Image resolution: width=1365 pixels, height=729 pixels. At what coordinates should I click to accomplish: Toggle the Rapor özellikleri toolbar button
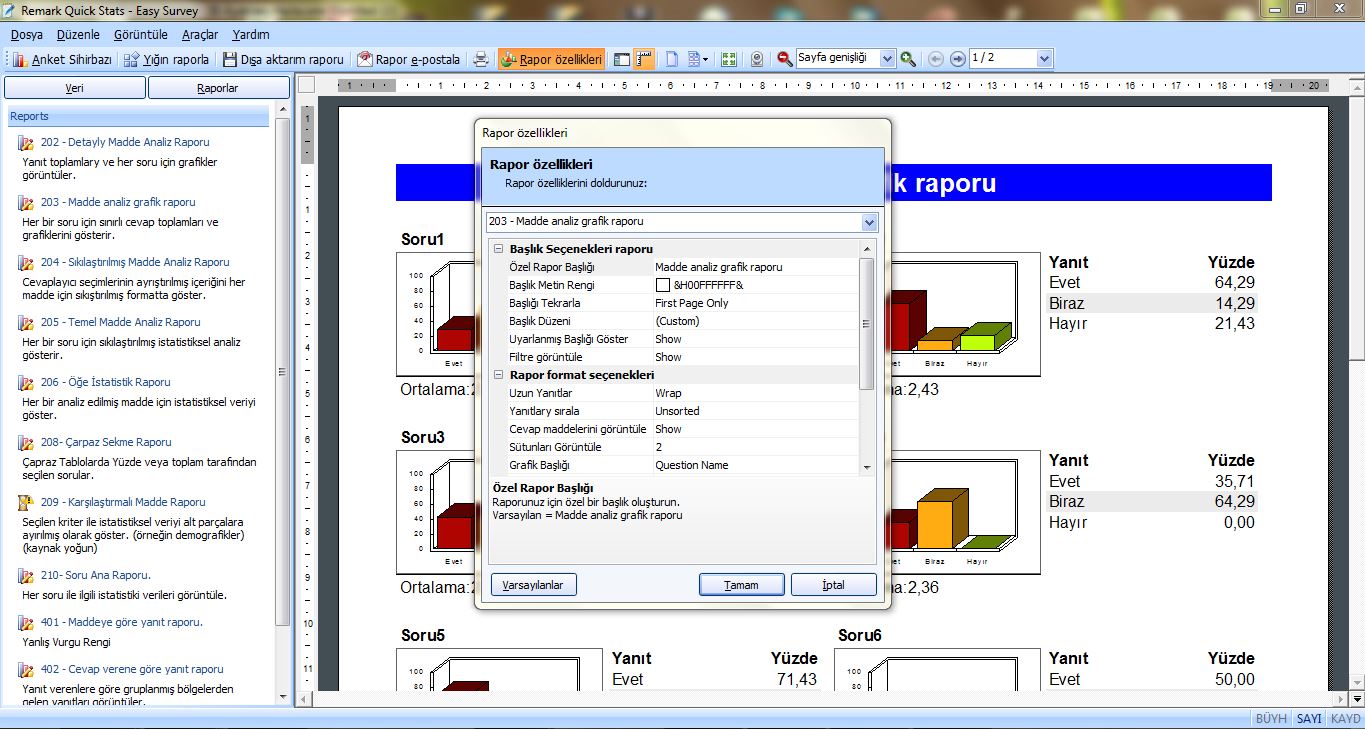click(x=551, y=59)
